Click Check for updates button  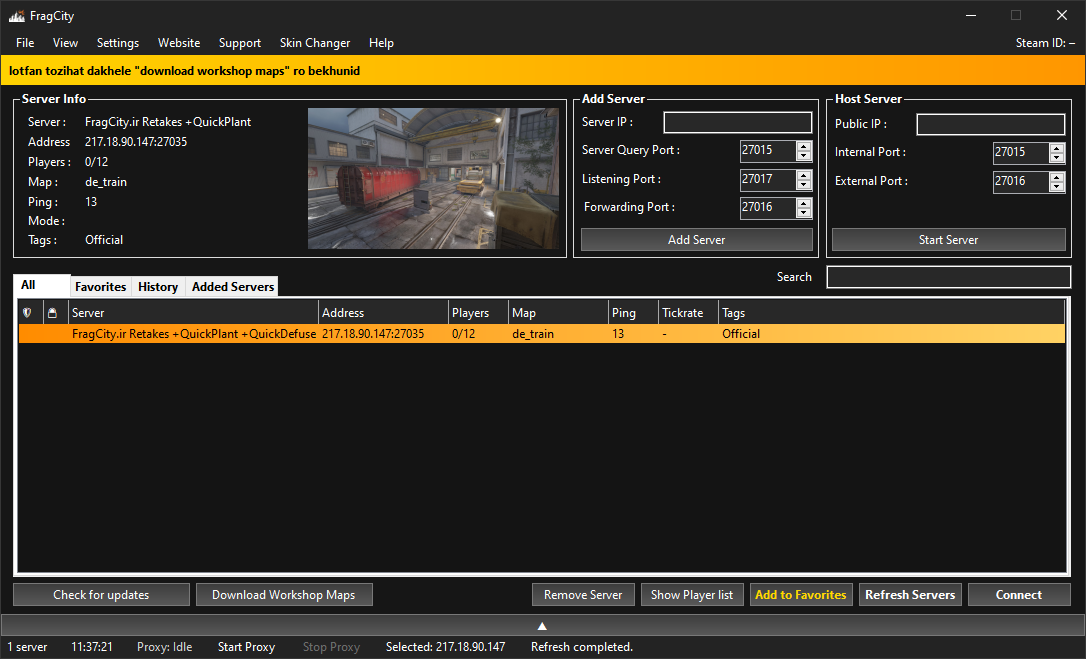tap(101, 595)
